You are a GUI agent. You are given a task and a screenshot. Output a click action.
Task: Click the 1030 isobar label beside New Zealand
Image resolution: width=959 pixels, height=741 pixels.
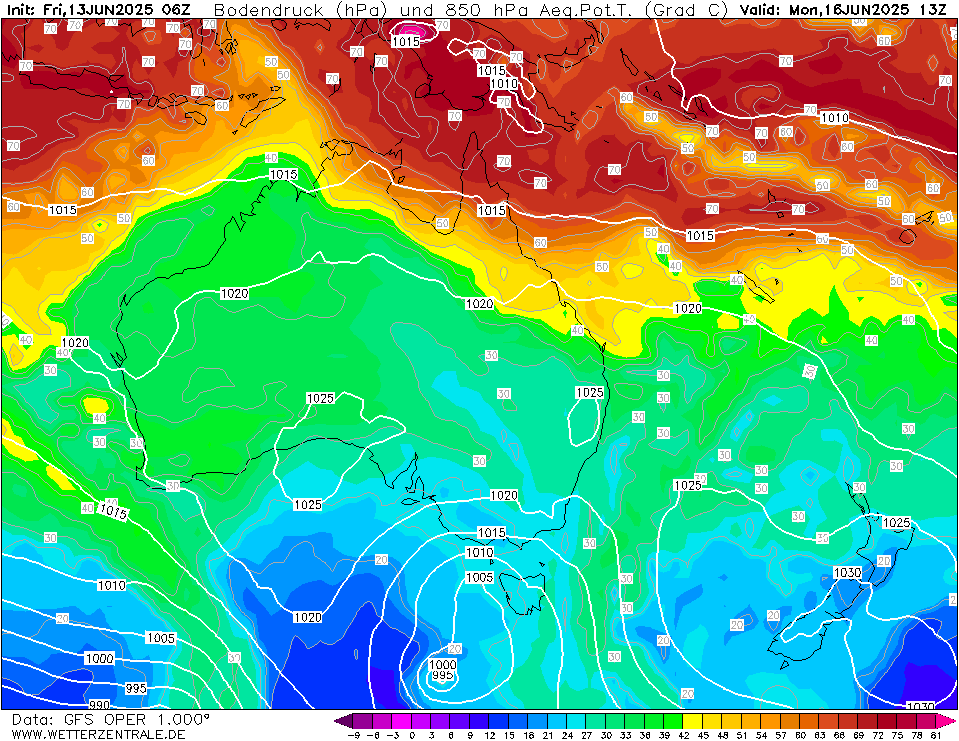(847, 572)
